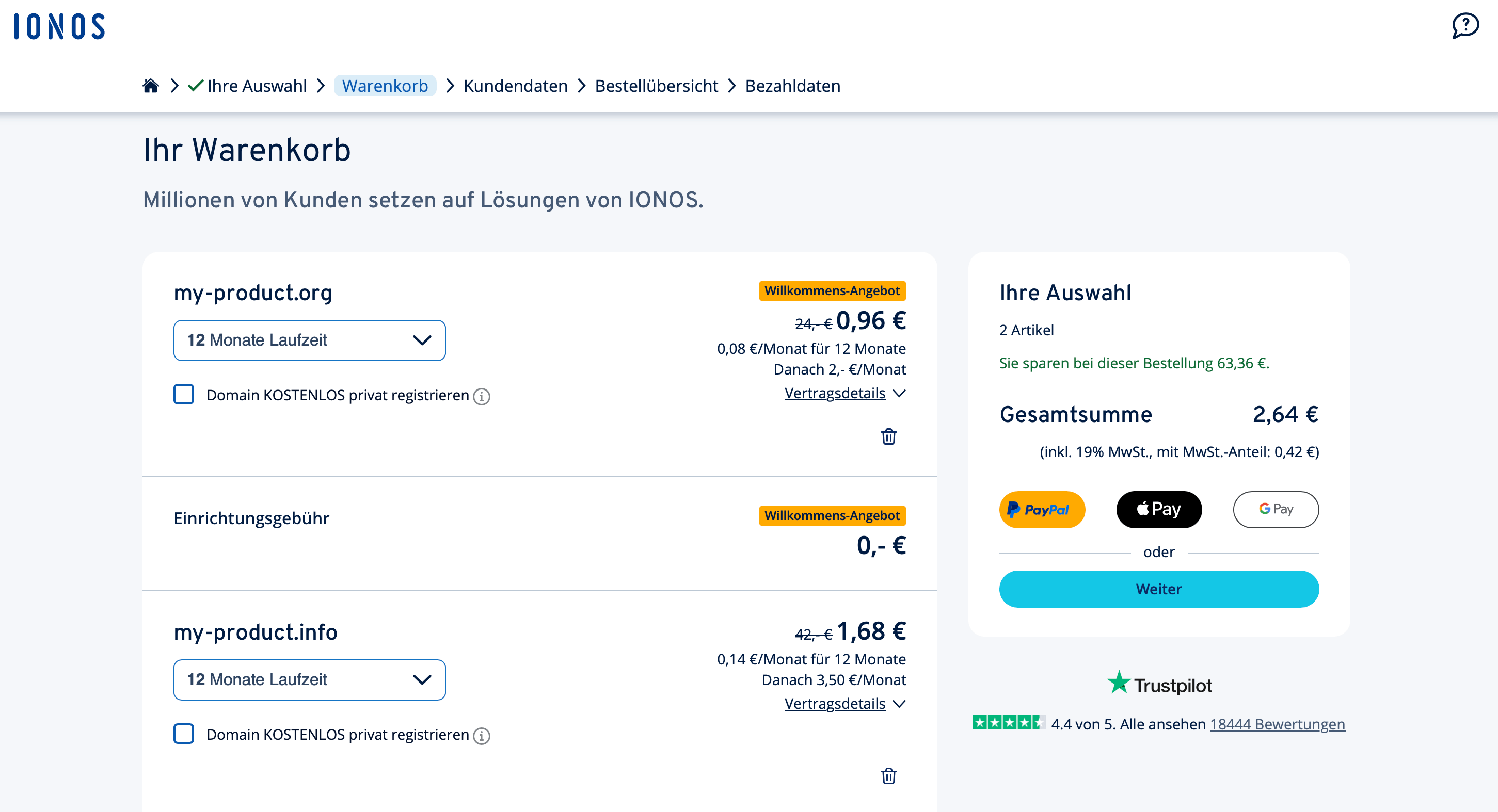
Task: Delete my-product.org using its trash icon
Action: [x=888, y=437]
